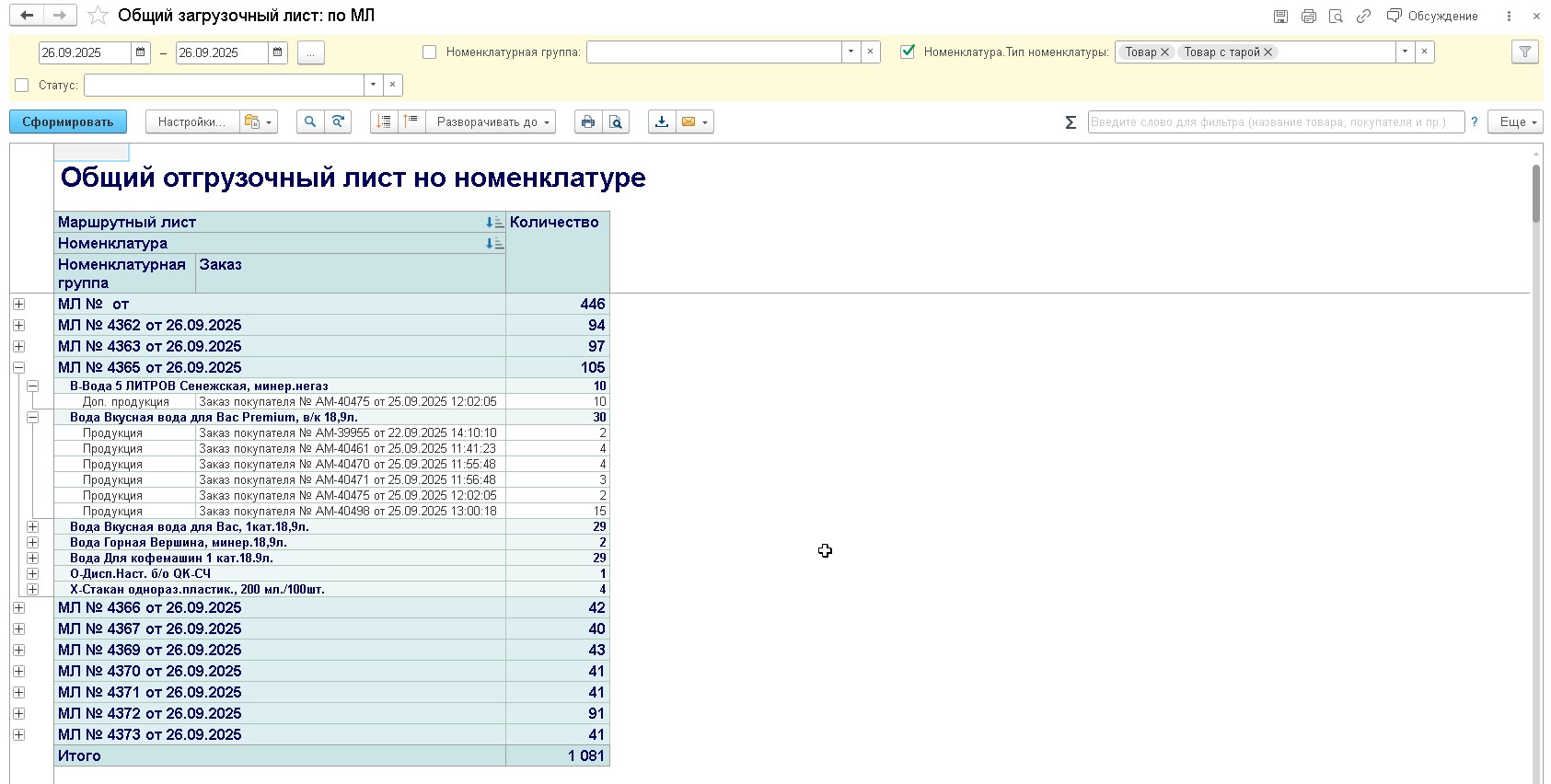Click the send by email envelope icon

coord(689,121)
